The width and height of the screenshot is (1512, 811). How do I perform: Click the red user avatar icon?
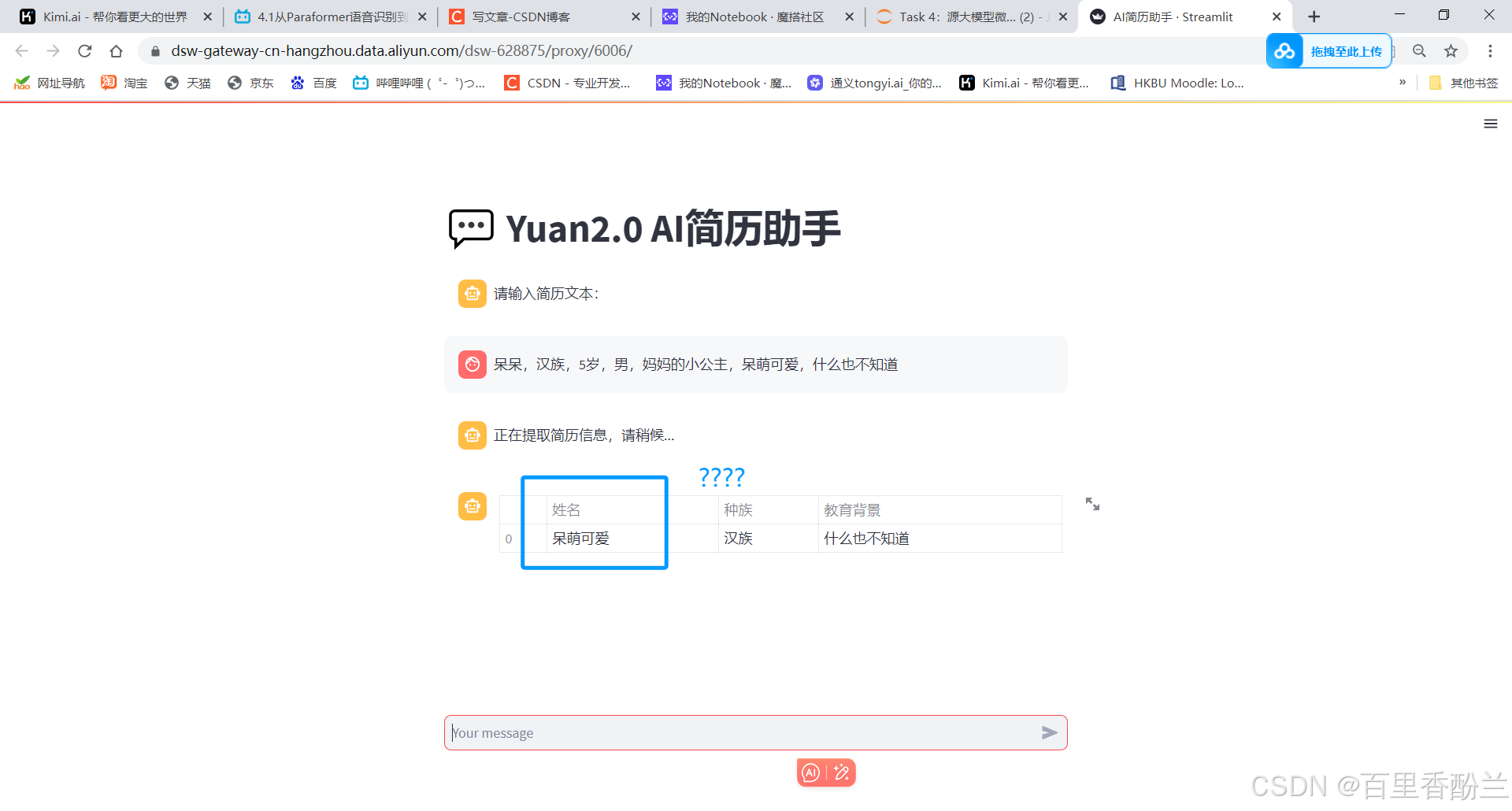click(472, 365)
